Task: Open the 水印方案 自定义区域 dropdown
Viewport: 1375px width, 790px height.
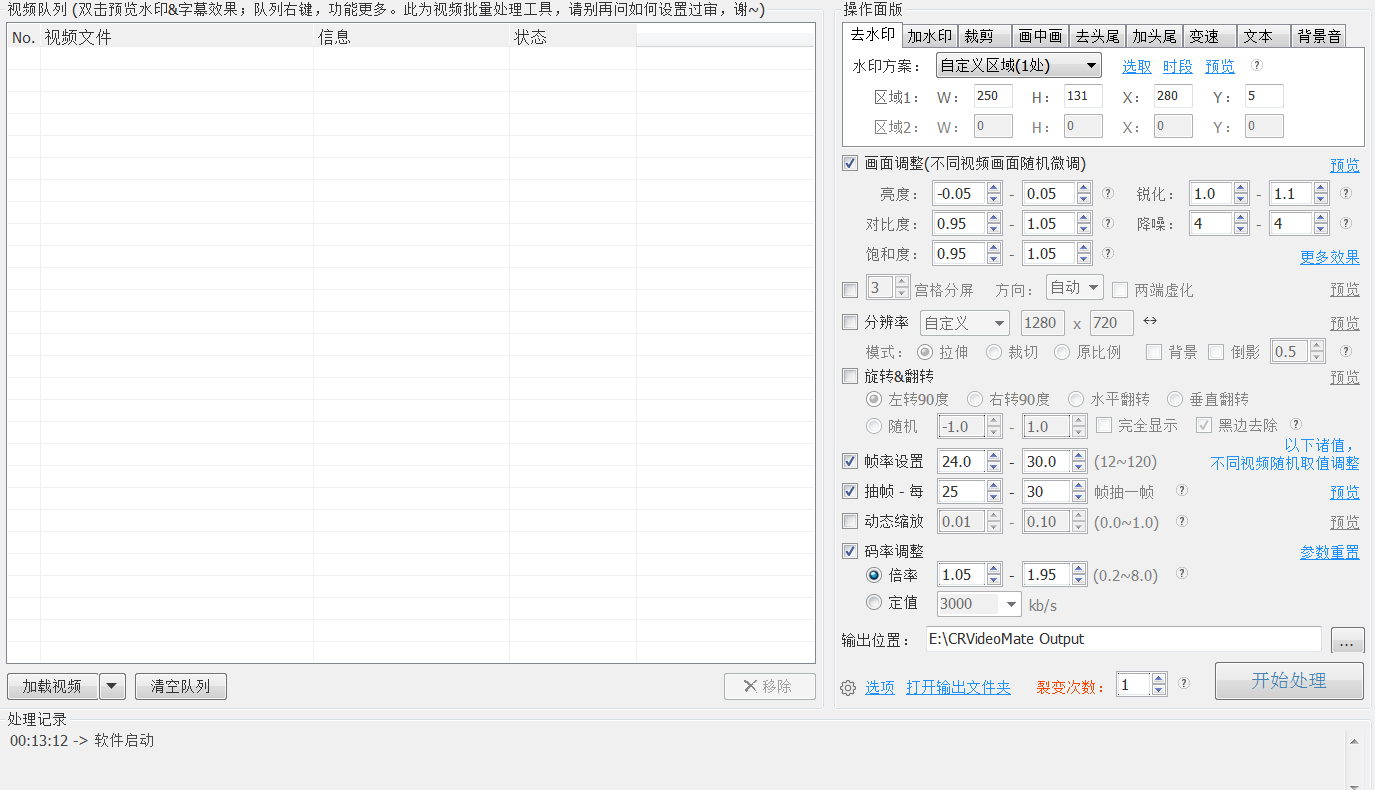Action: pyautogui.click(x=1018, y=66)
